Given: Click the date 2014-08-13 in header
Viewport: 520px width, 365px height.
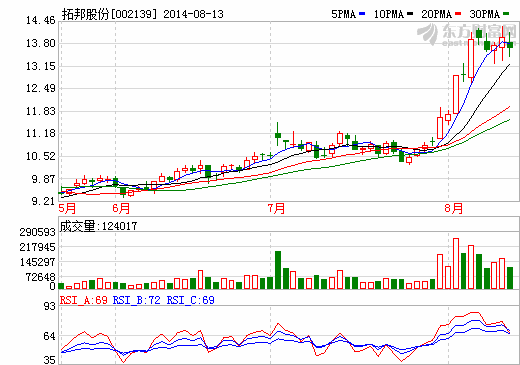Looking at the screenshot, I should pos(193,14).
